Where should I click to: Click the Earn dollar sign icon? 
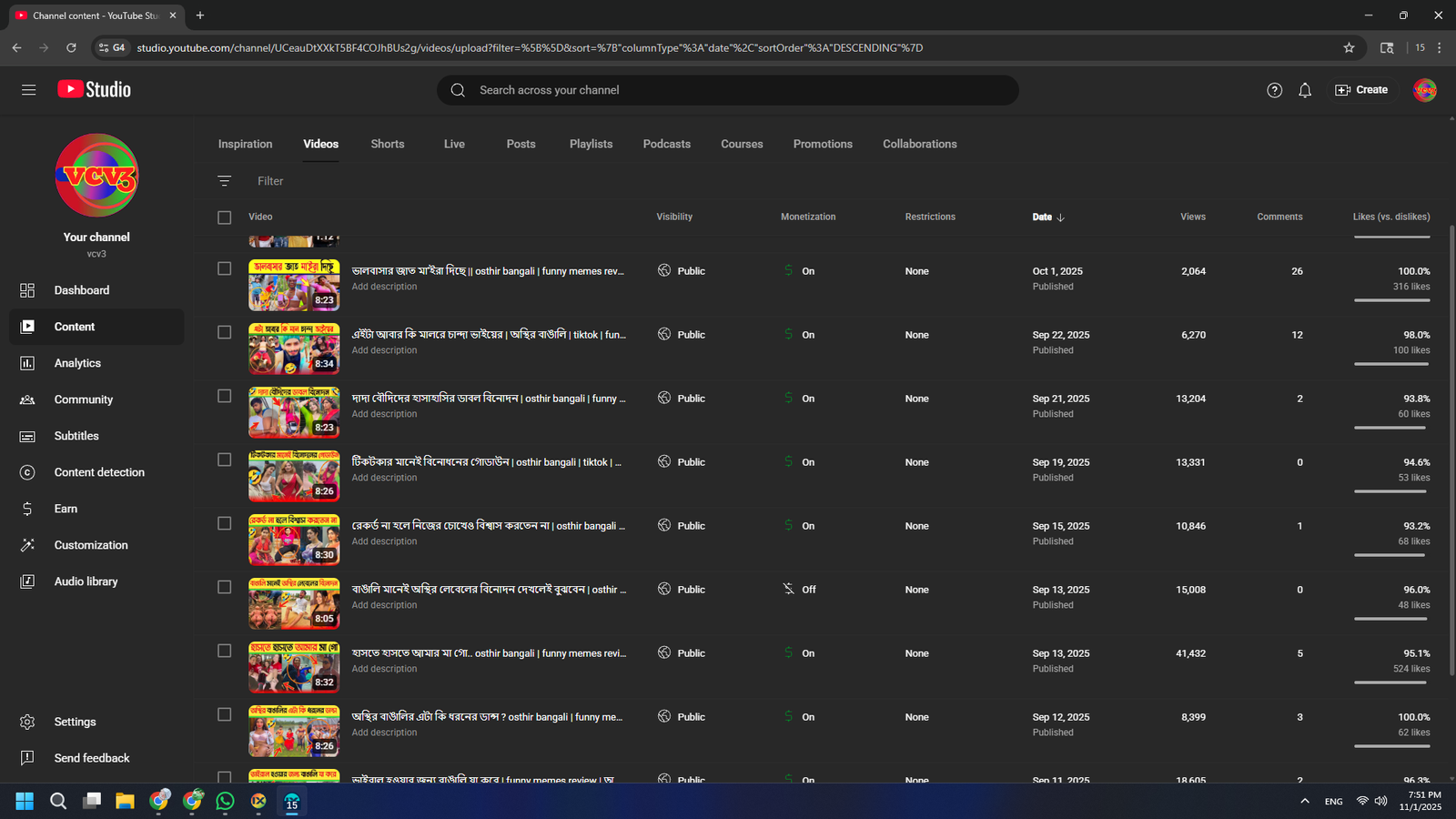click(27, 509)
